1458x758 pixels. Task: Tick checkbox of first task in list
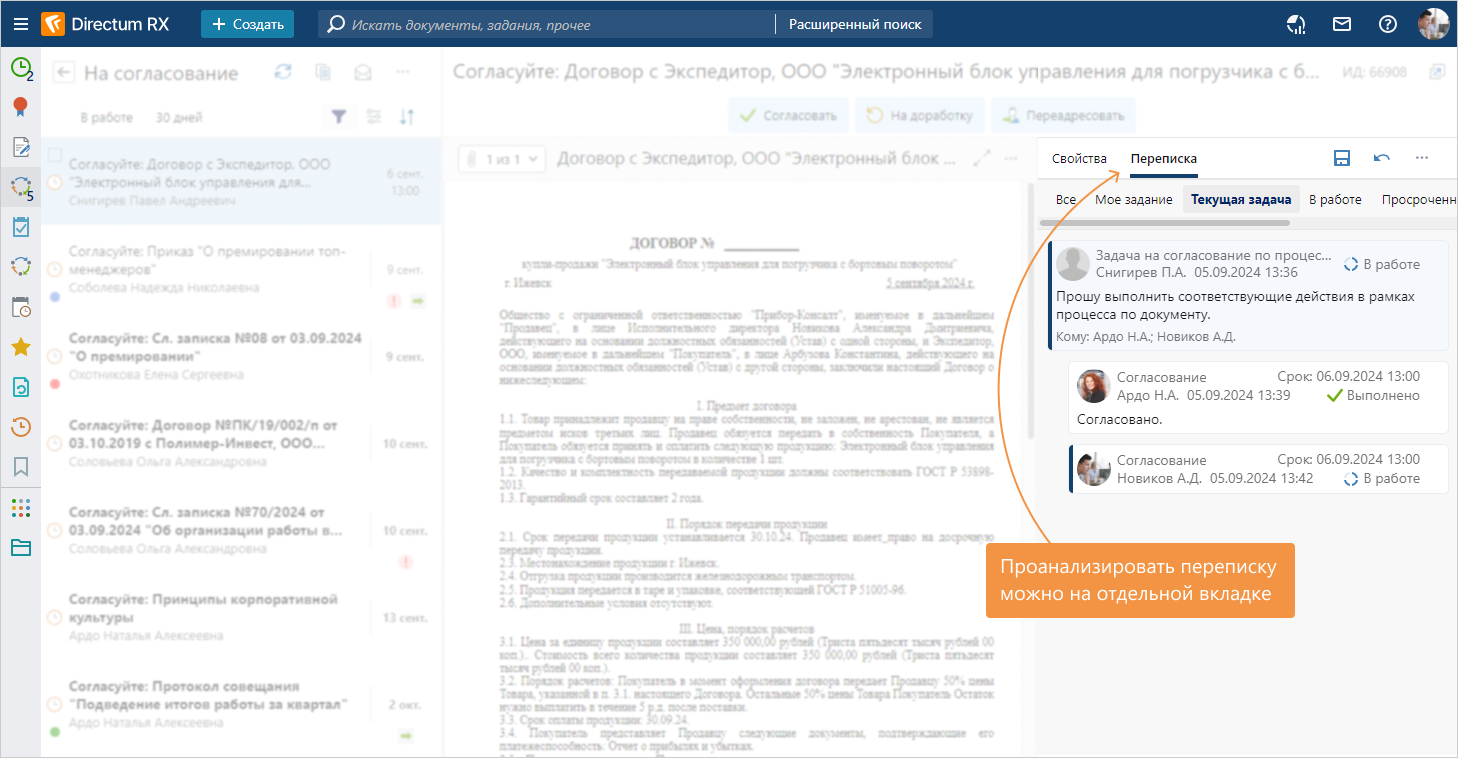tap(55, 155)
